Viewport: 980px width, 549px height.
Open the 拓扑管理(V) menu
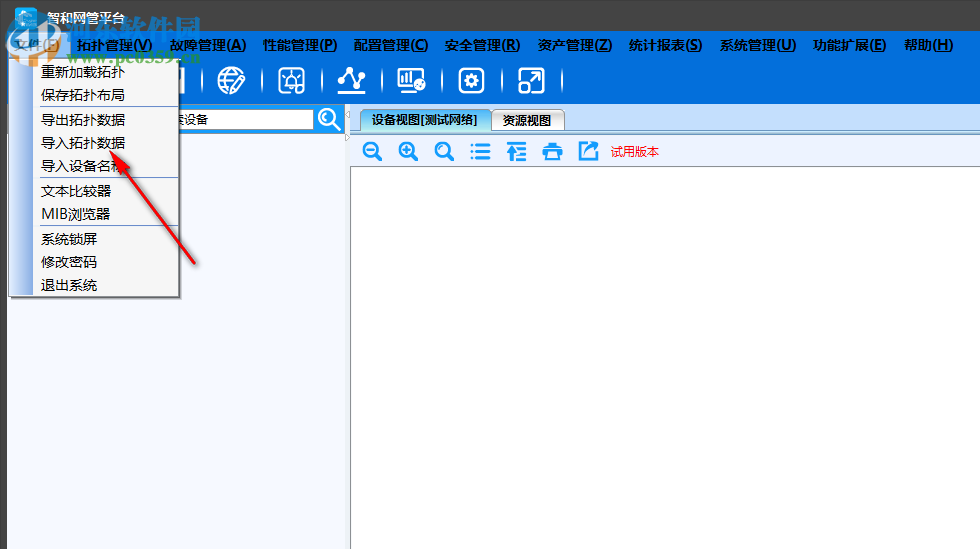[x=114, y=45]
